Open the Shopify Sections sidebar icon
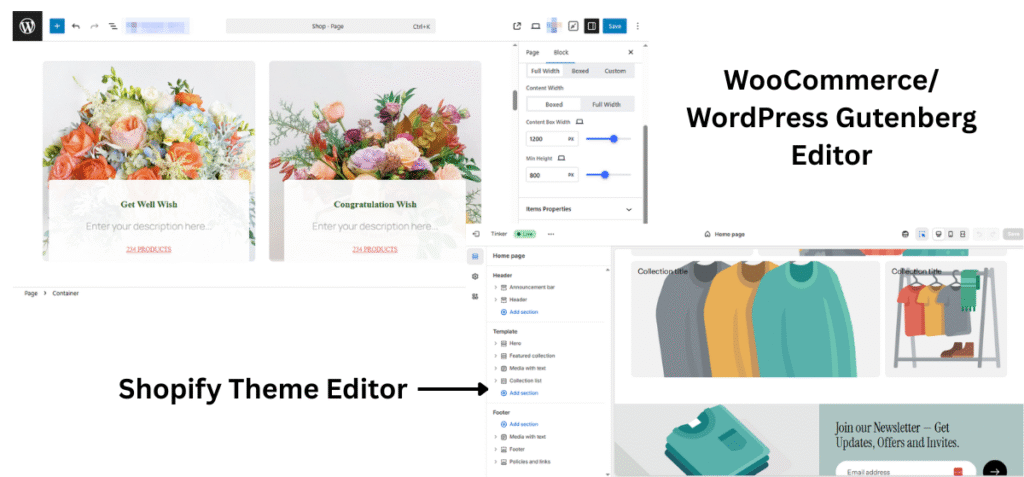The image size is (1024, 477). click(475, 256)
